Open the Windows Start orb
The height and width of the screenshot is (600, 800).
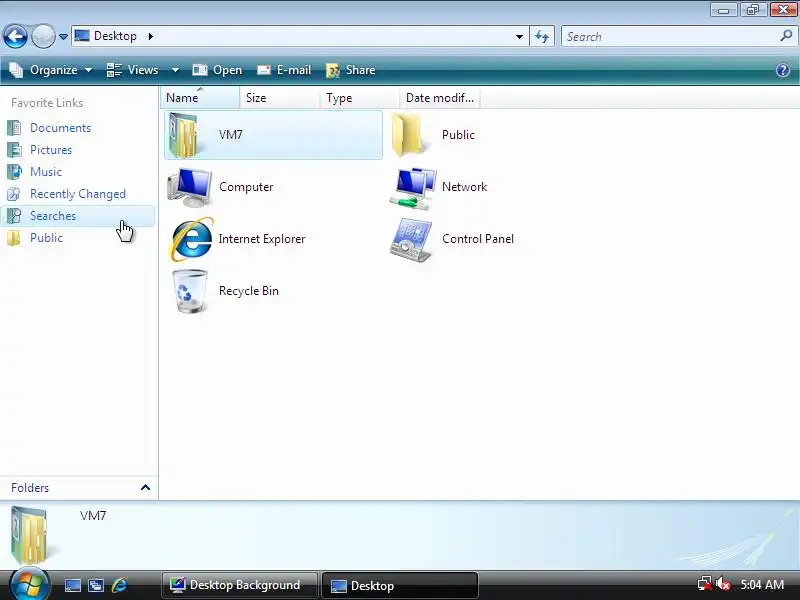pyautogui.click(x=29, y=585)
